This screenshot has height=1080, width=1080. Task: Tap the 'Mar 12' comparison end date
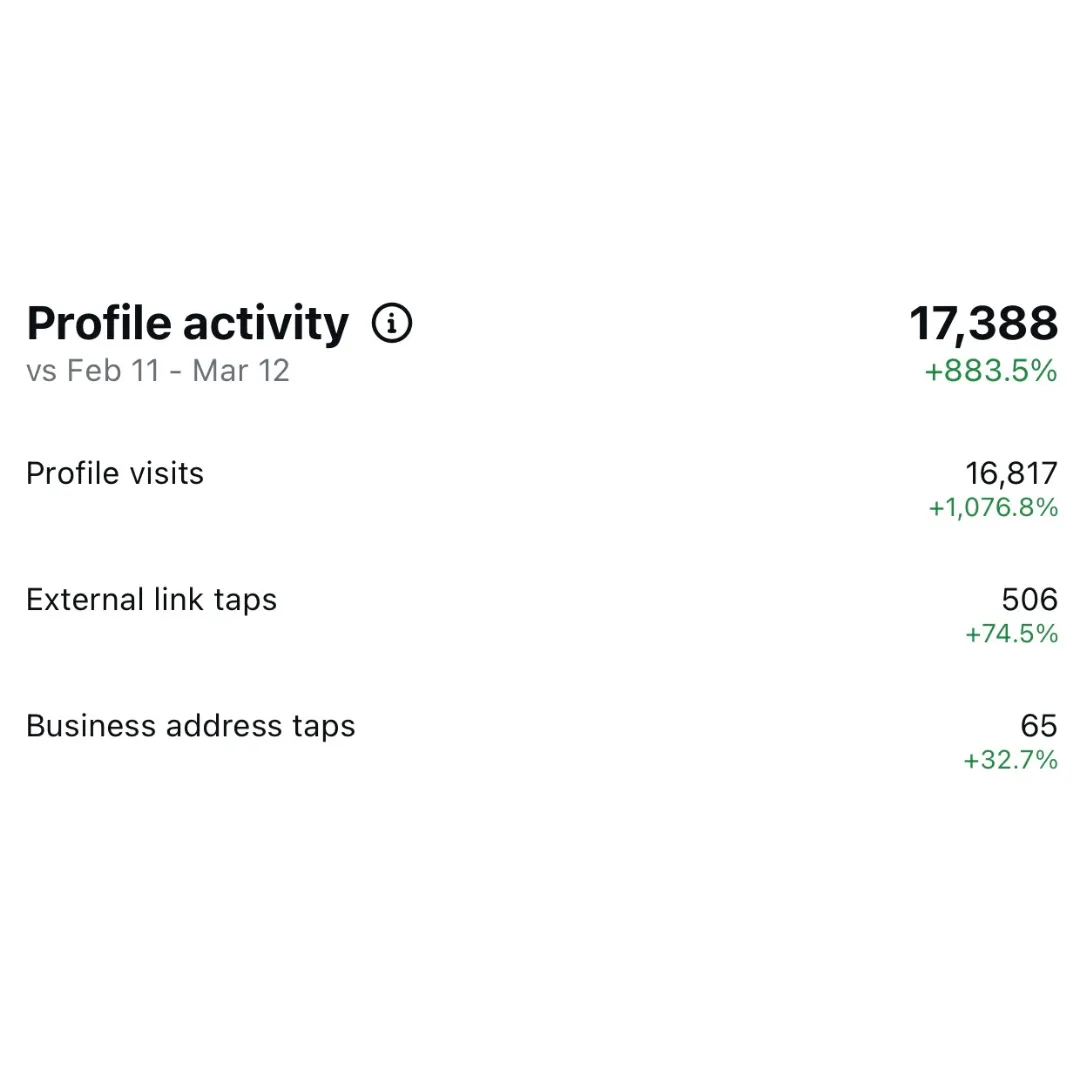(x=240, y=371)
